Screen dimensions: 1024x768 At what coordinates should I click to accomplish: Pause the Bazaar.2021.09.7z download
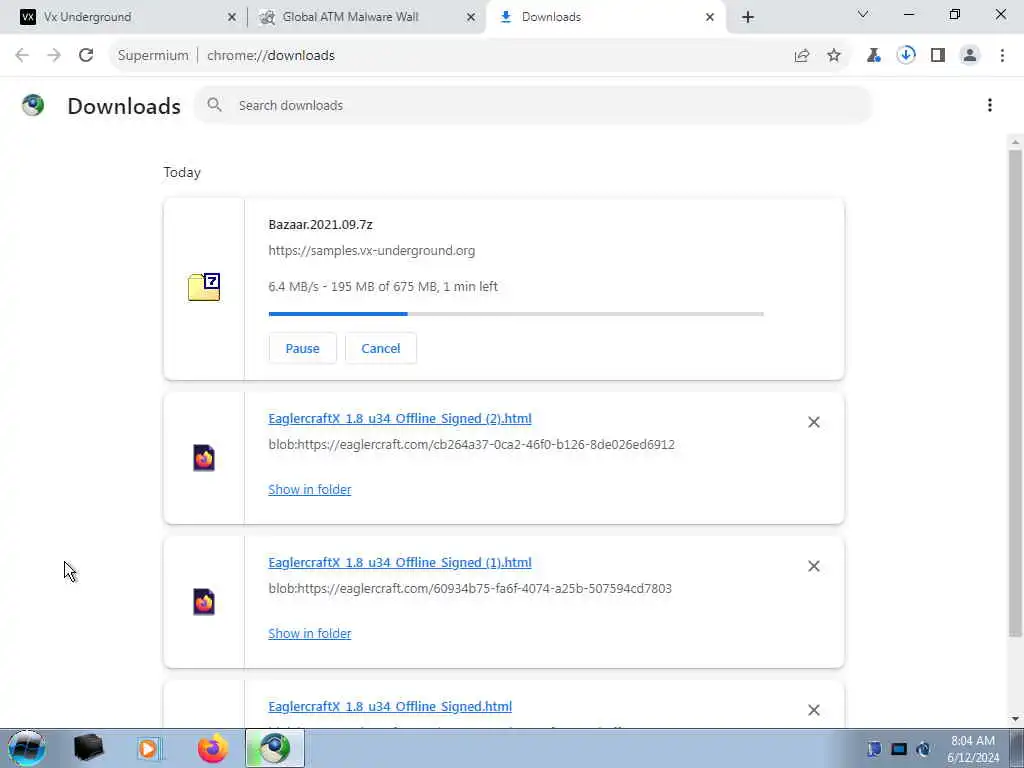click(x=302, y=348)
